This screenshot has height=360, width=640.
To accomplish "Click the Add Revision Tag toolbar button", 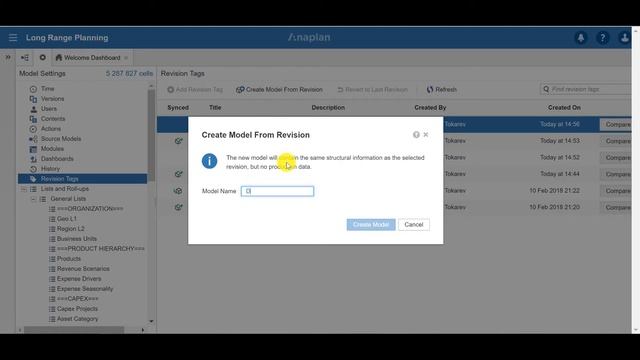I will pos(195,89).
